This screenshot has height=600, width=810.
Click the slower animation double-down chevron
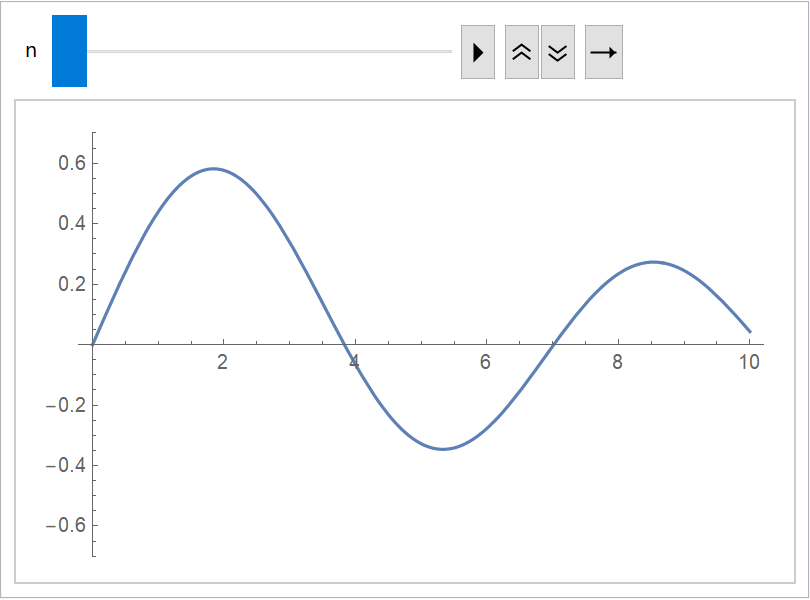[x=558, y=52]
